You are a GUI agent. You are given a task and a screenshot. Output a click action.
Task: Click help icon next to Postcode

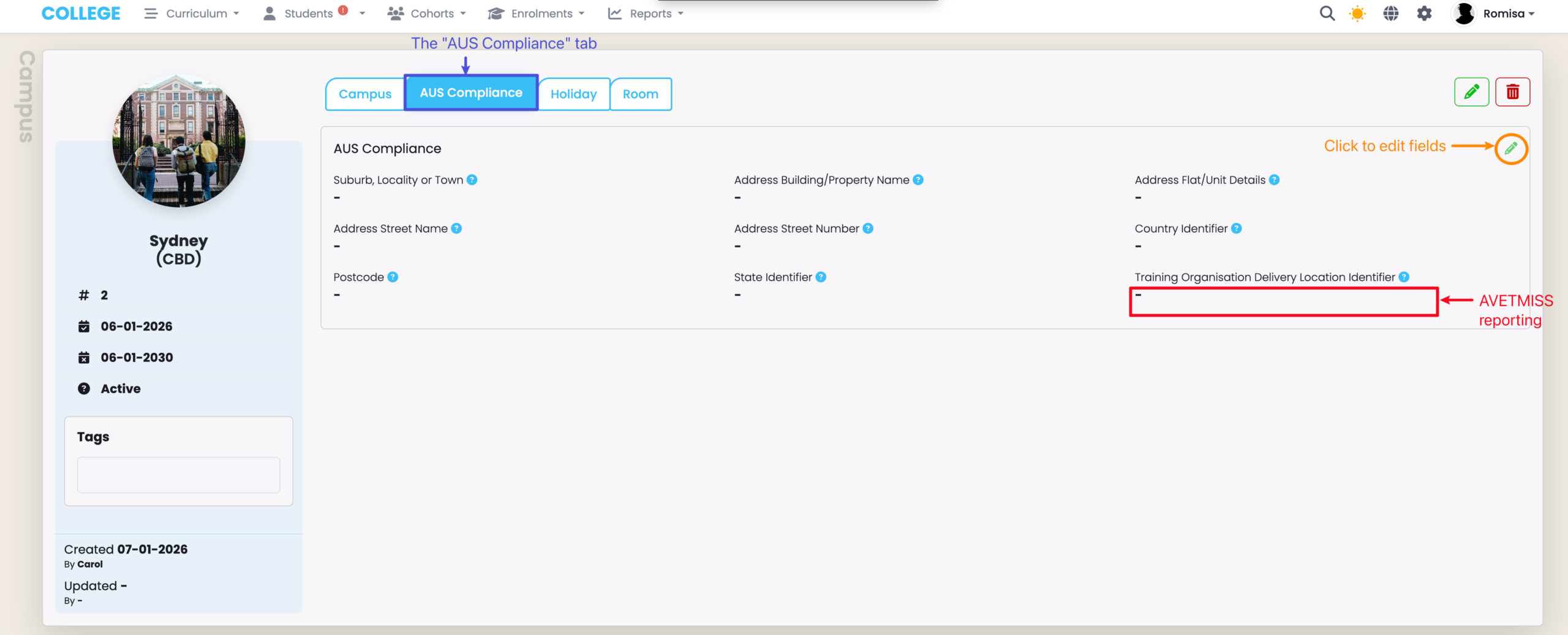(x=393, y=277)
